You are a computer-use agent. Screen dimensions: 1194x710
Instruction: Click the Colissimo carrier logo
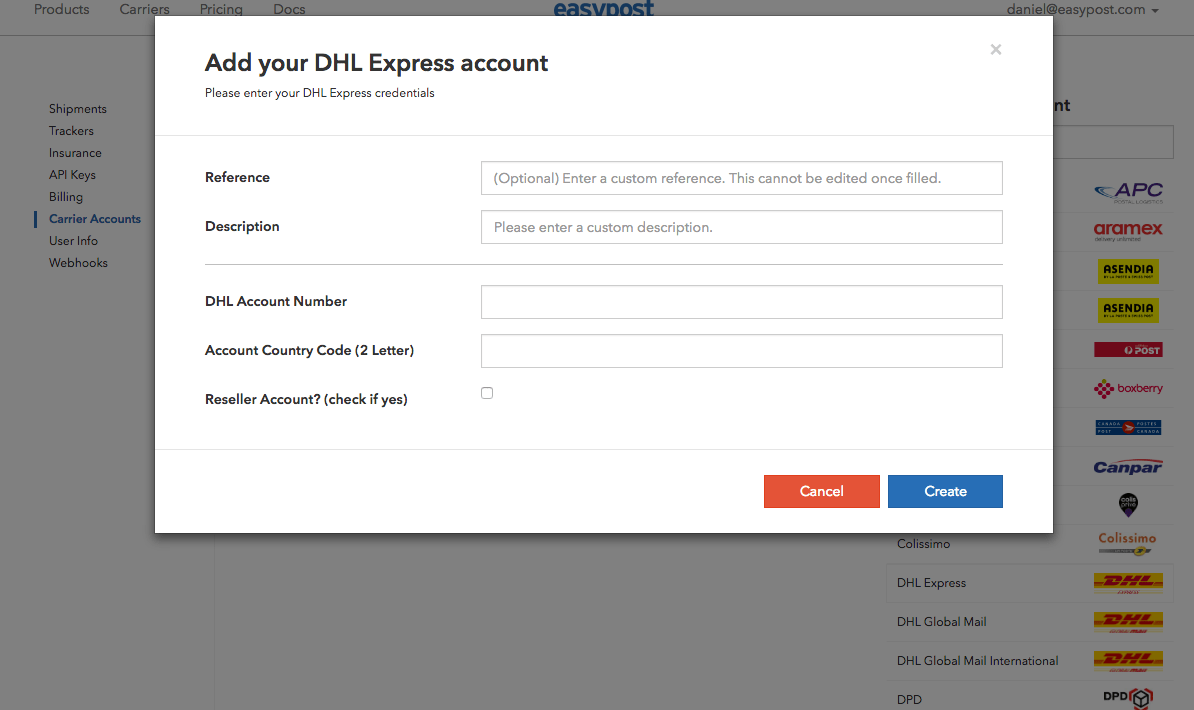coord(1127,543)
